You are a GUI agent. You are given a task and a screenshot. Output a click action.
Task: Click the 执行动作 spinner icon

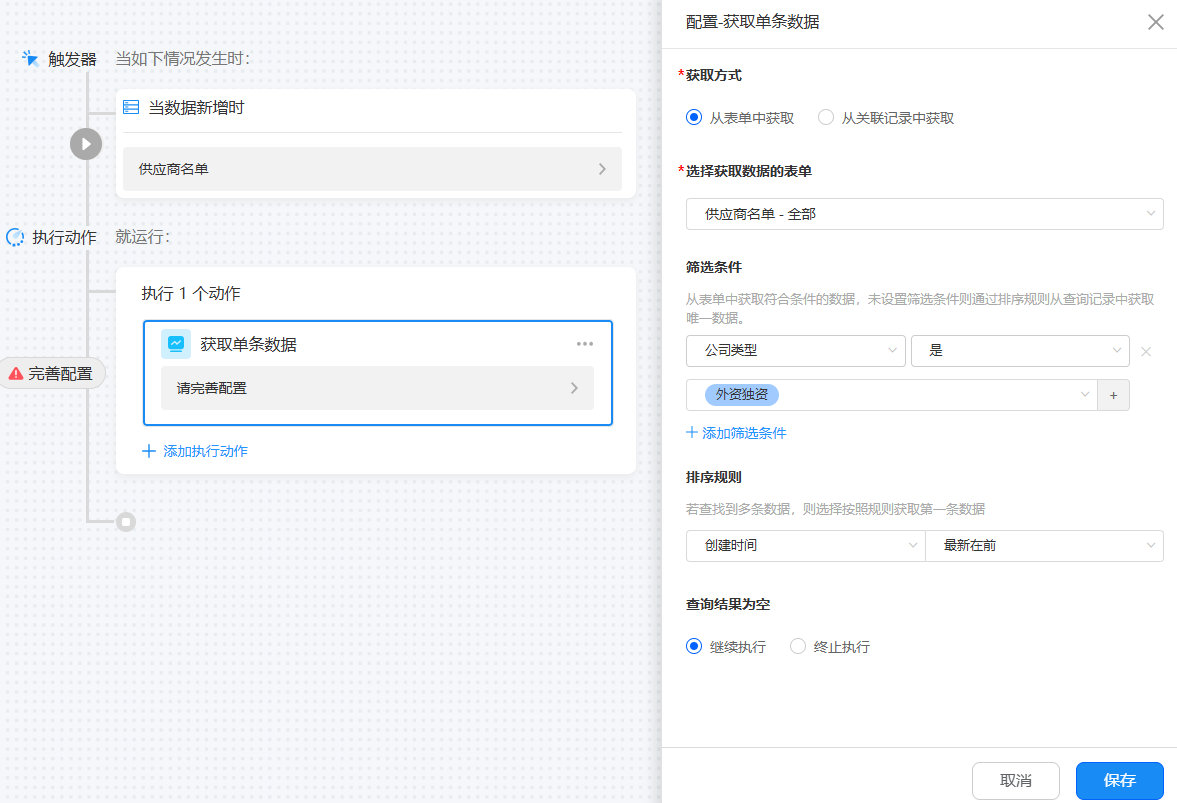point(15,237)
